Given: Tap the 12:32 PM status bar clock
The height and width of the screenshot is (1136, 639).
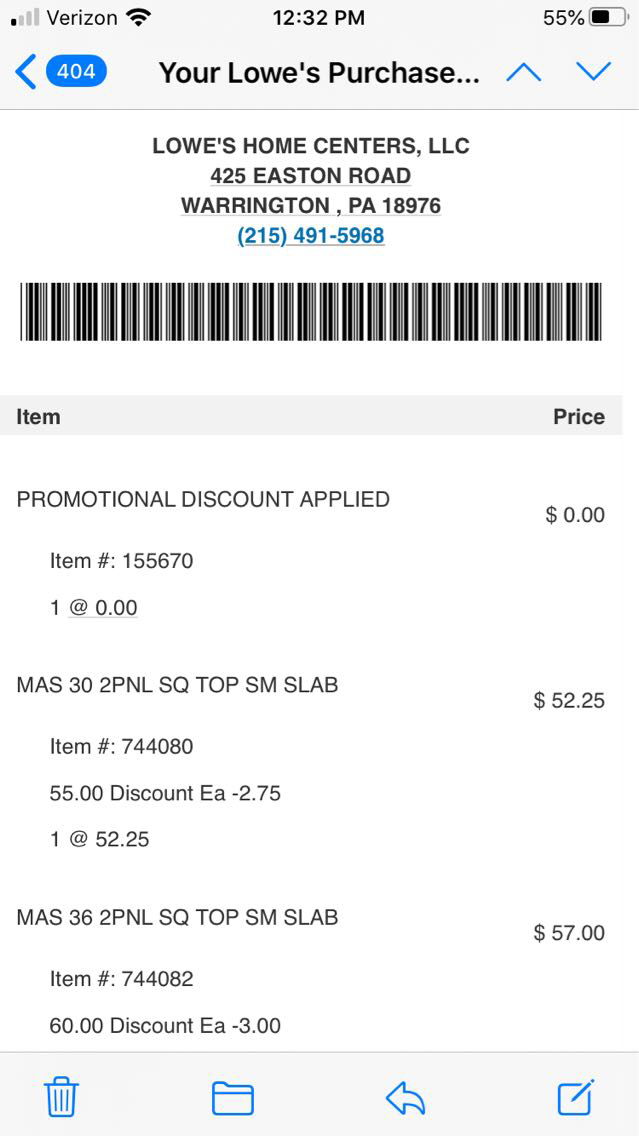Looking at the screenshot, I should (318, 18).
